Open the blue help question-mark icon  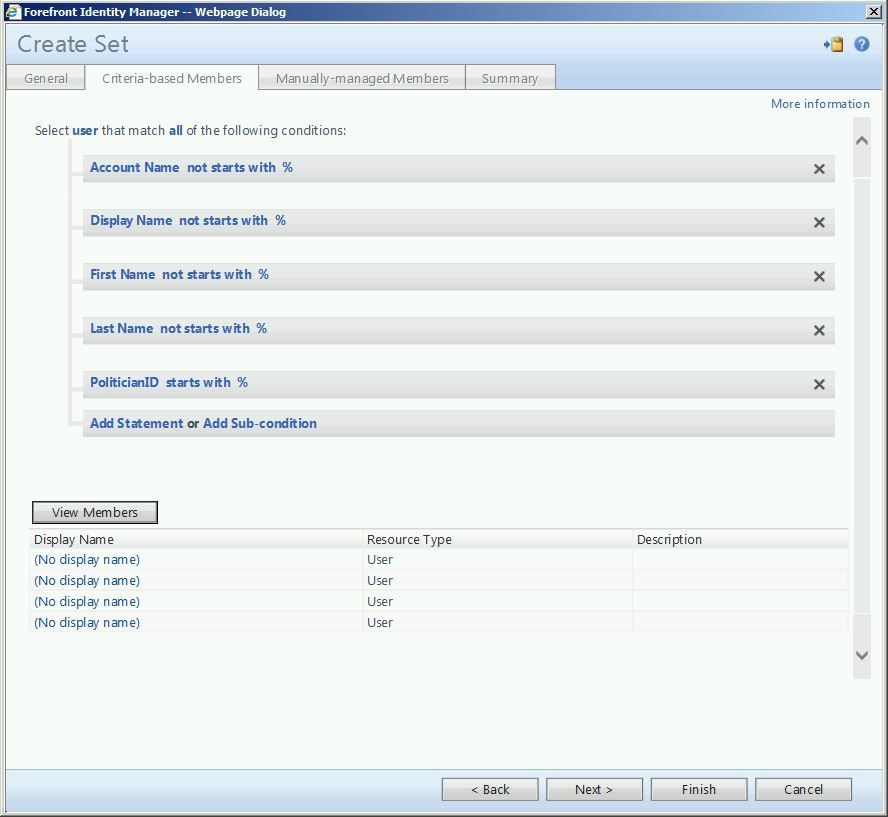tap(861, 44)
